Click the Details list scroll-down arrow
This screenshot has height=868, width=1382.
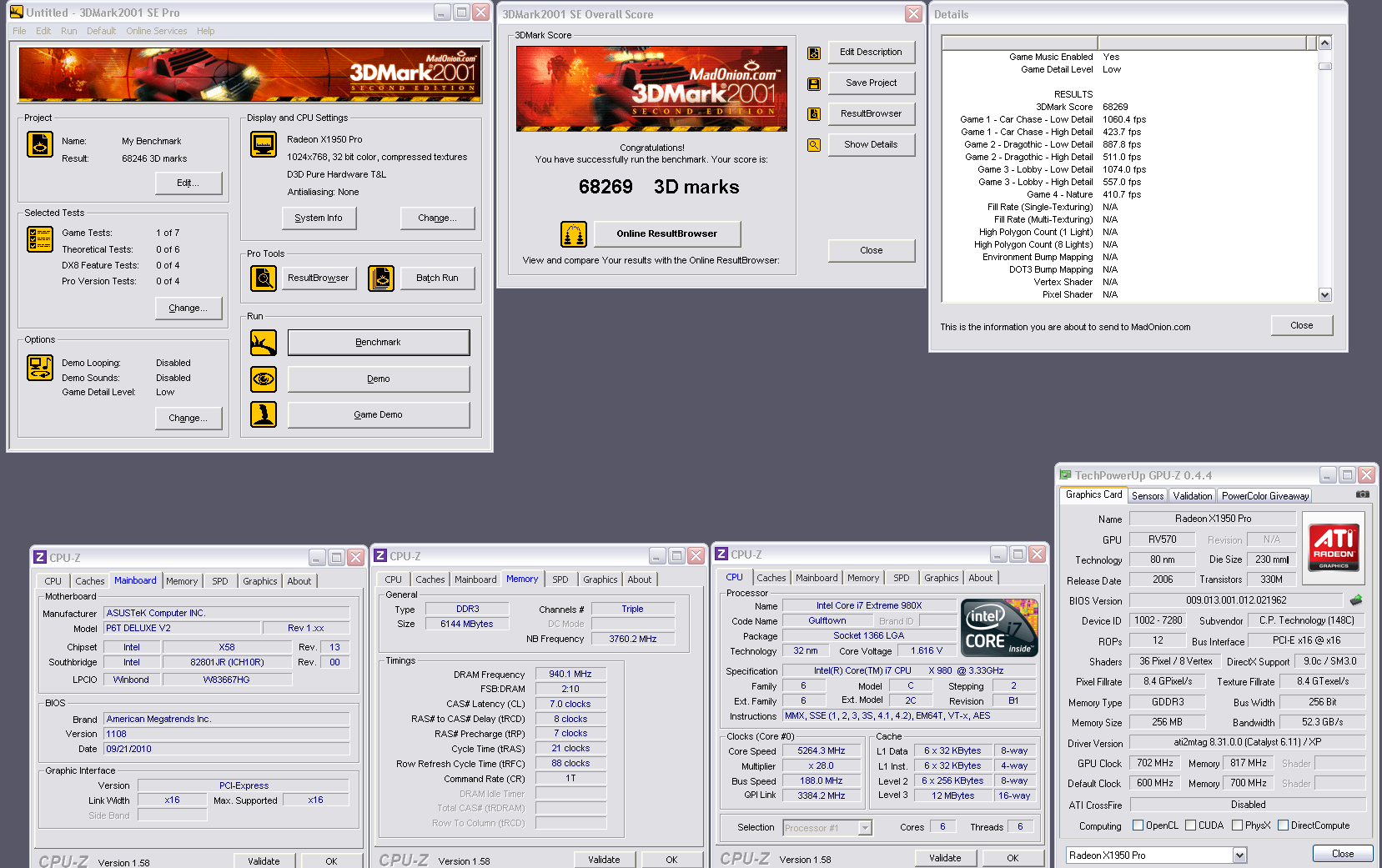coord(1324,294)
